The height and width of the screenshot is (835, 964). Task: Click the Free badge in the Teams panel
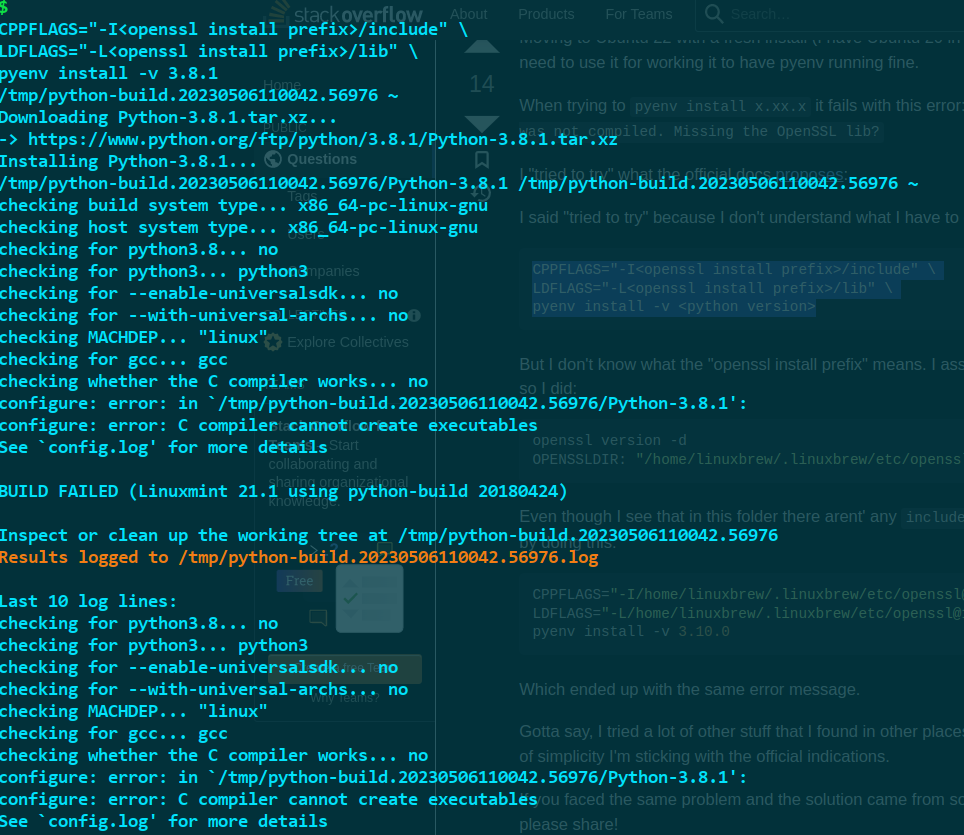point(300,580)
